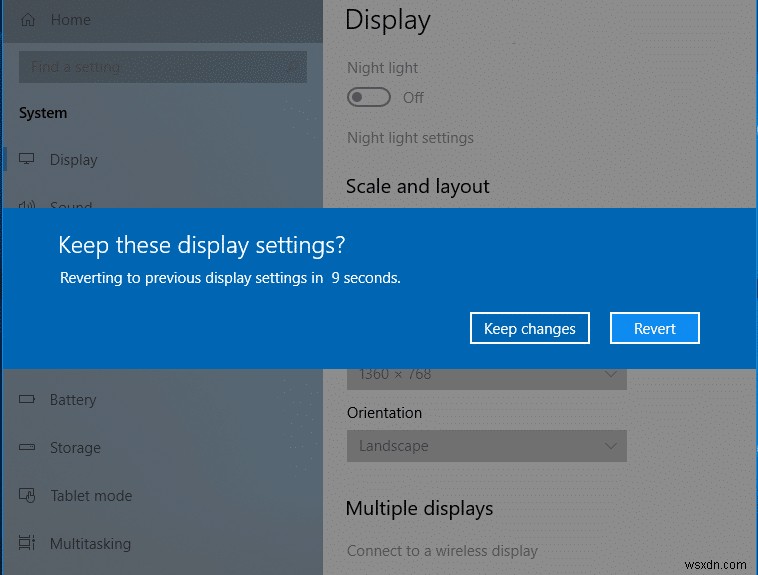The height and width of the screenshot is (575, 758).
Task: Click the Multiple displays heading
Action: tap(420, 509)
